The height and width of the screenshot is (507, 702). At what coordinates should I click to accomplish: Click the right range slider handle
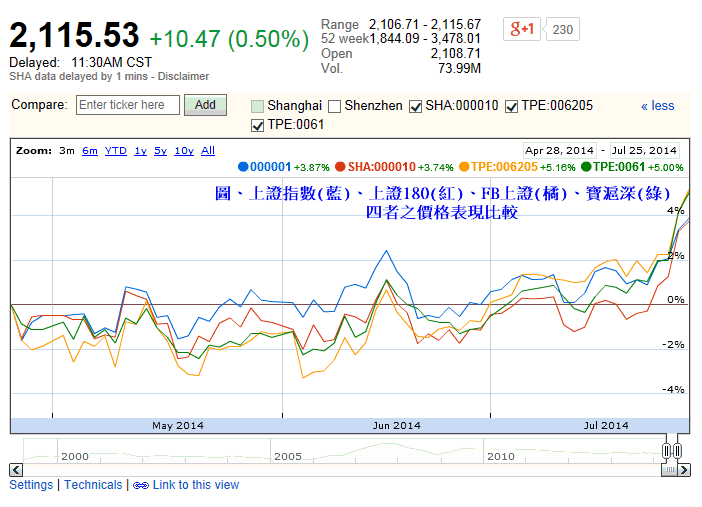tap(677, 451)
